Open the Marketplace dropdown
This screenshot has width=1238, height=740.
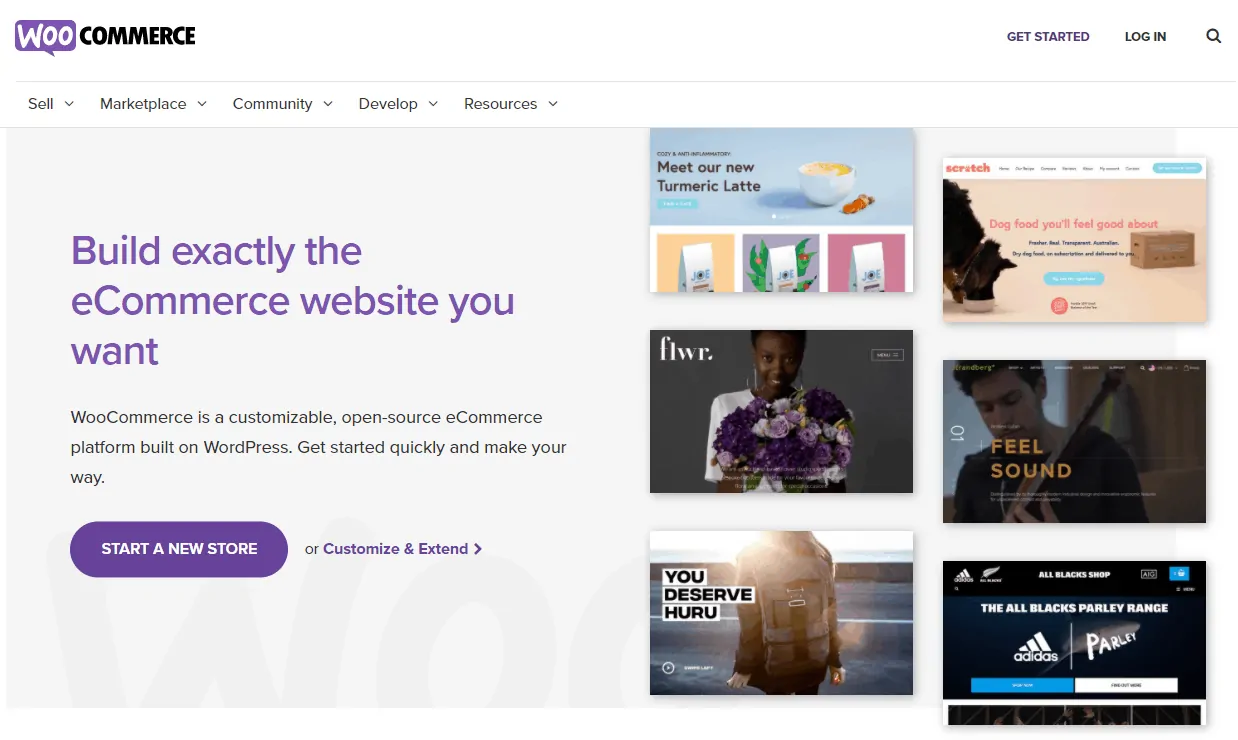[152, 103]
